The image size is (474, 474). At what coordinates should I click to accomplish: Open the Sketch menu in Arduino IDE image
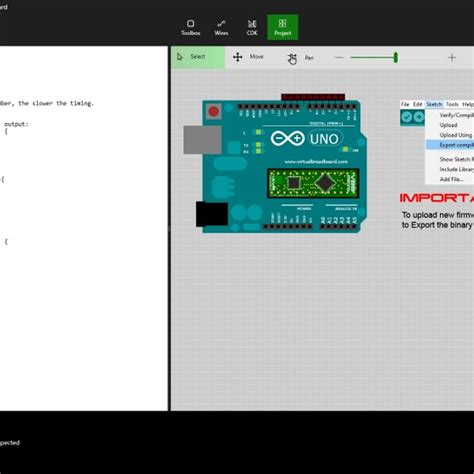click(x=434, y=104)
